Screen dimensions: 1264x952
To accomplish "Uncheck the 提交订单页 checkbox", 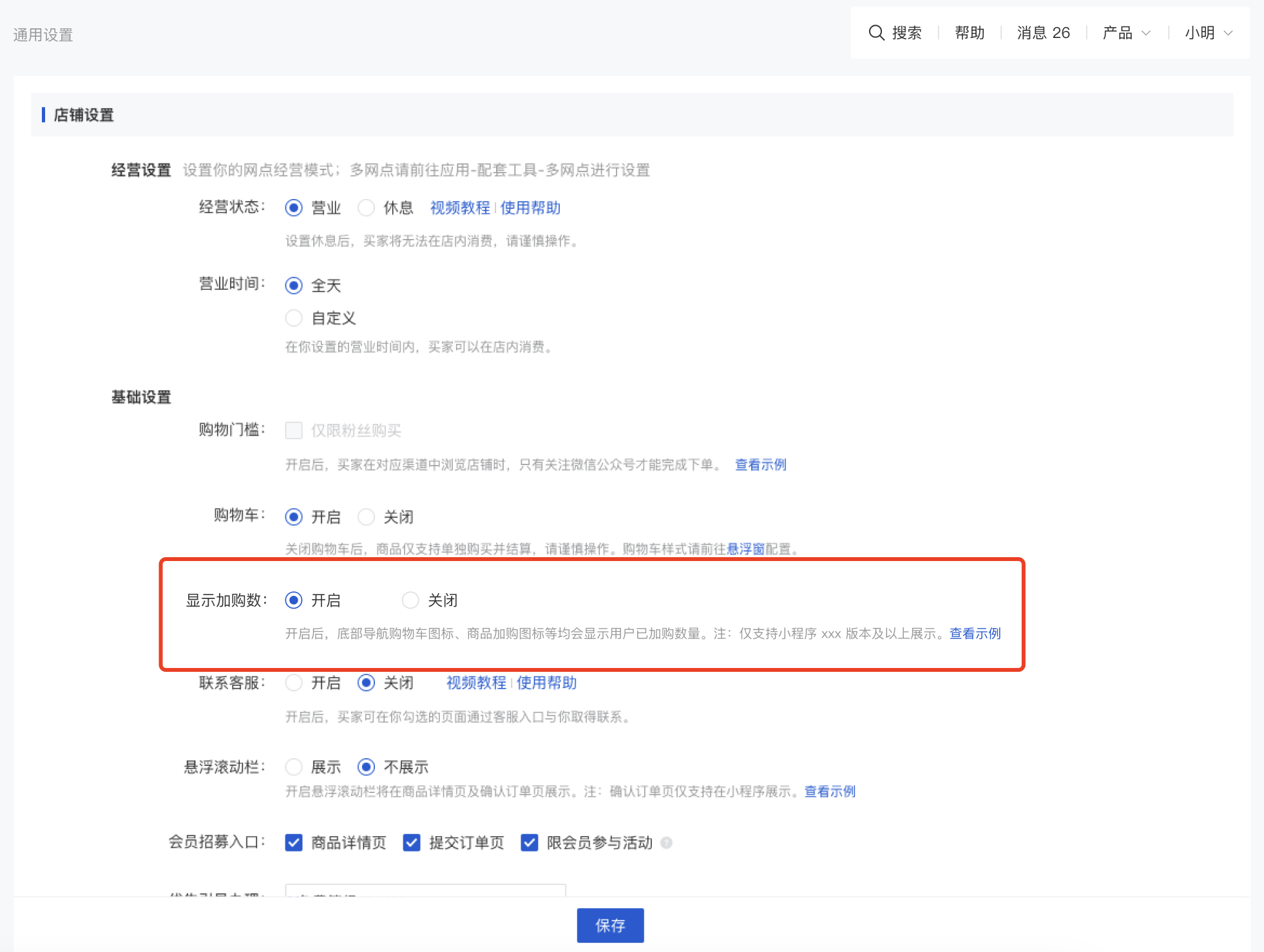I will [412, 843].
